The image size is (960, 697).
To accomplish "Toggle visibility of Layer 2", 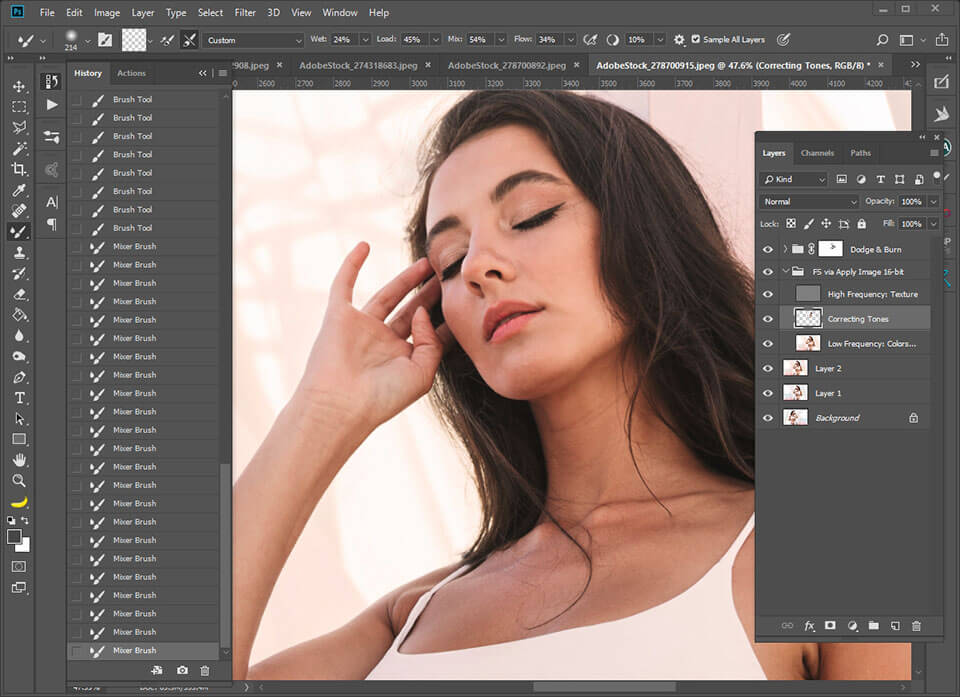I will pos(768,369).
